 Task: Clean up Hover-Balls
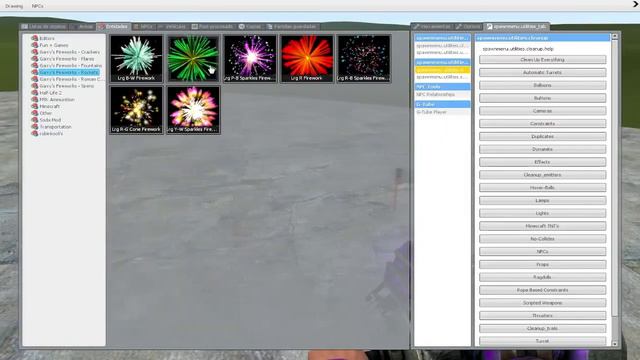pyautogui.click(x=542, y=188)
